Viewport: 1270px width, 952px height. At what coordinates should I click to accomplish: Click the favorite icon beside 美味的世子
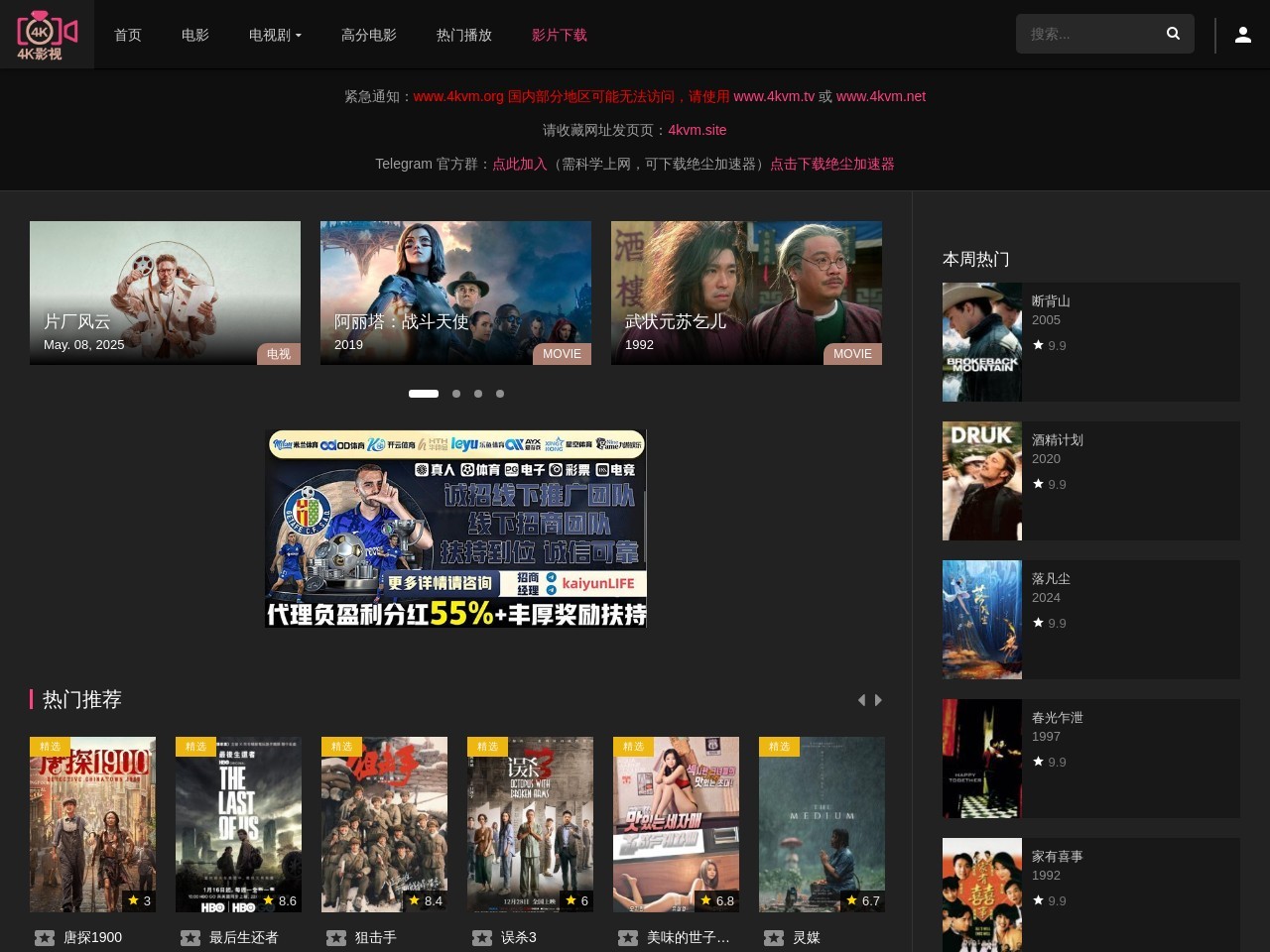coord(628,938)
